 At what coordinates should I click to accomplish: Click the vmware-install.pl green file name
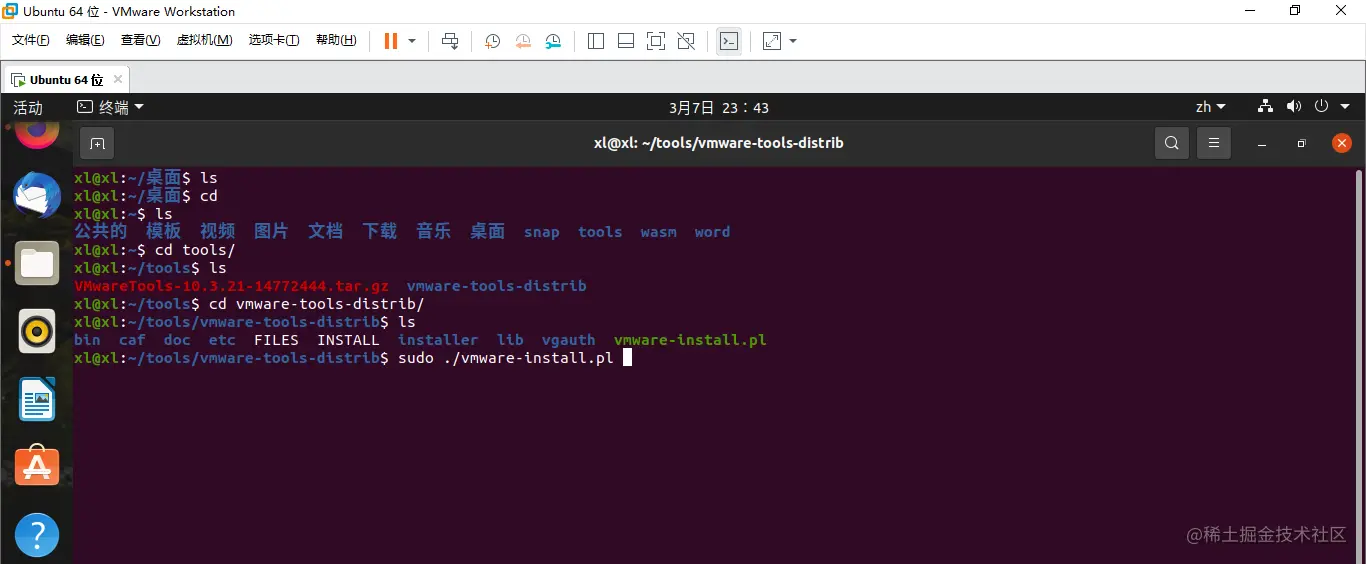point(690,340)
